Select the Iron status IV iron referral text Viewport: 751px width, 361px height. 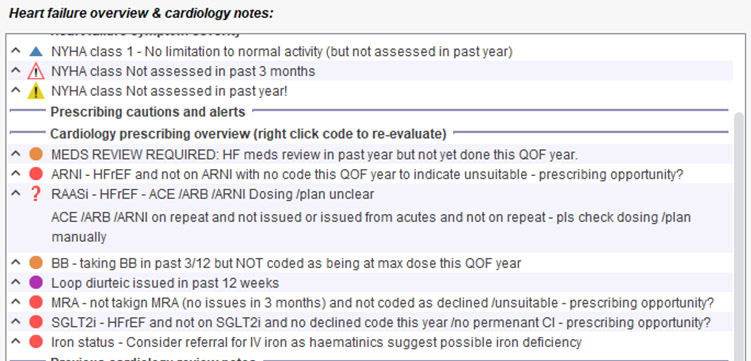point(316,342)
